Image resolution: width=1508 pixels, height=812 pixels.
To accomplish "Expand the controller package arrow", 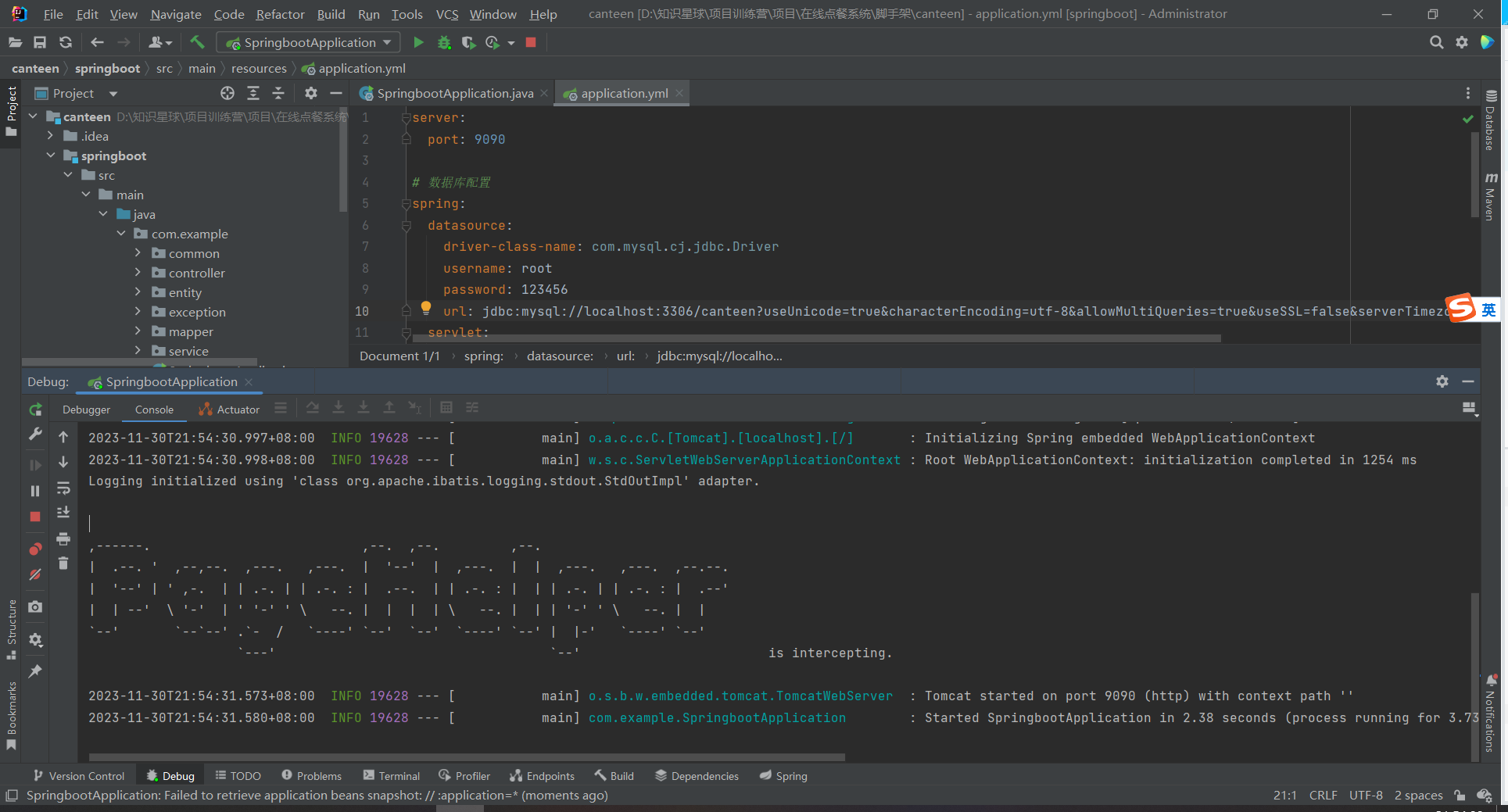I will click(x=138, y=273).
